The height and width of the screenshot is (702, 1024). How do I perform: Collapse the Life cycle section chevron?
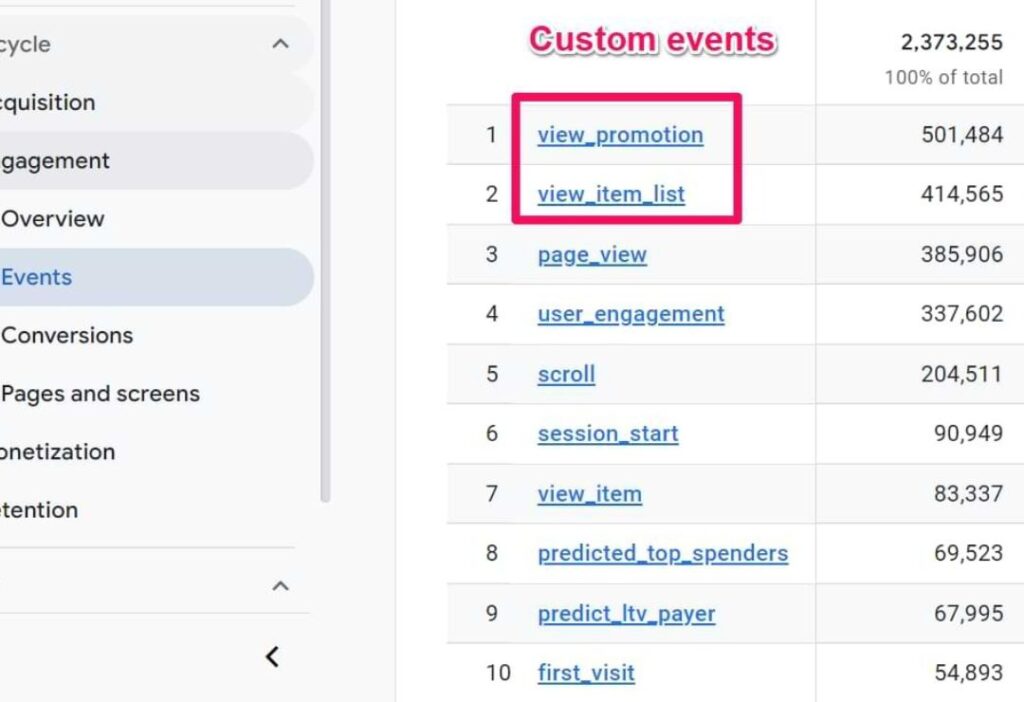[281, 43]
